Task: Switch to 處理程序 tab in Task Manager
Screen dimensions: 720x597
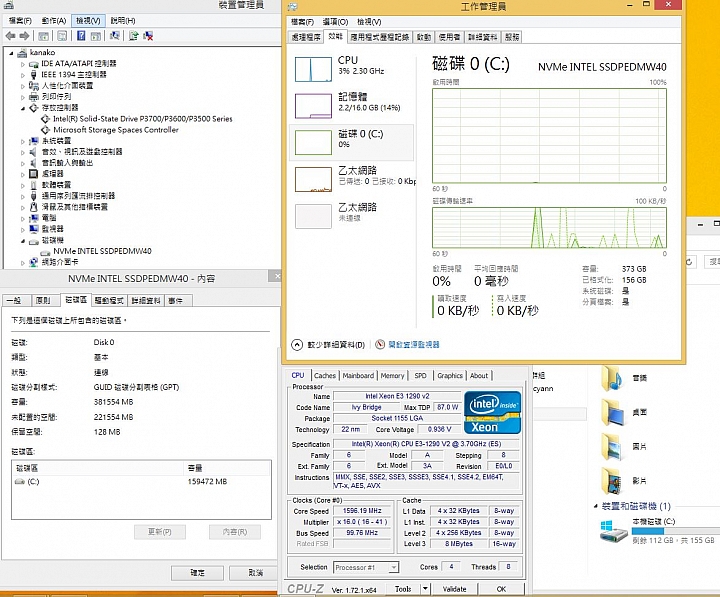Action: 306,37
